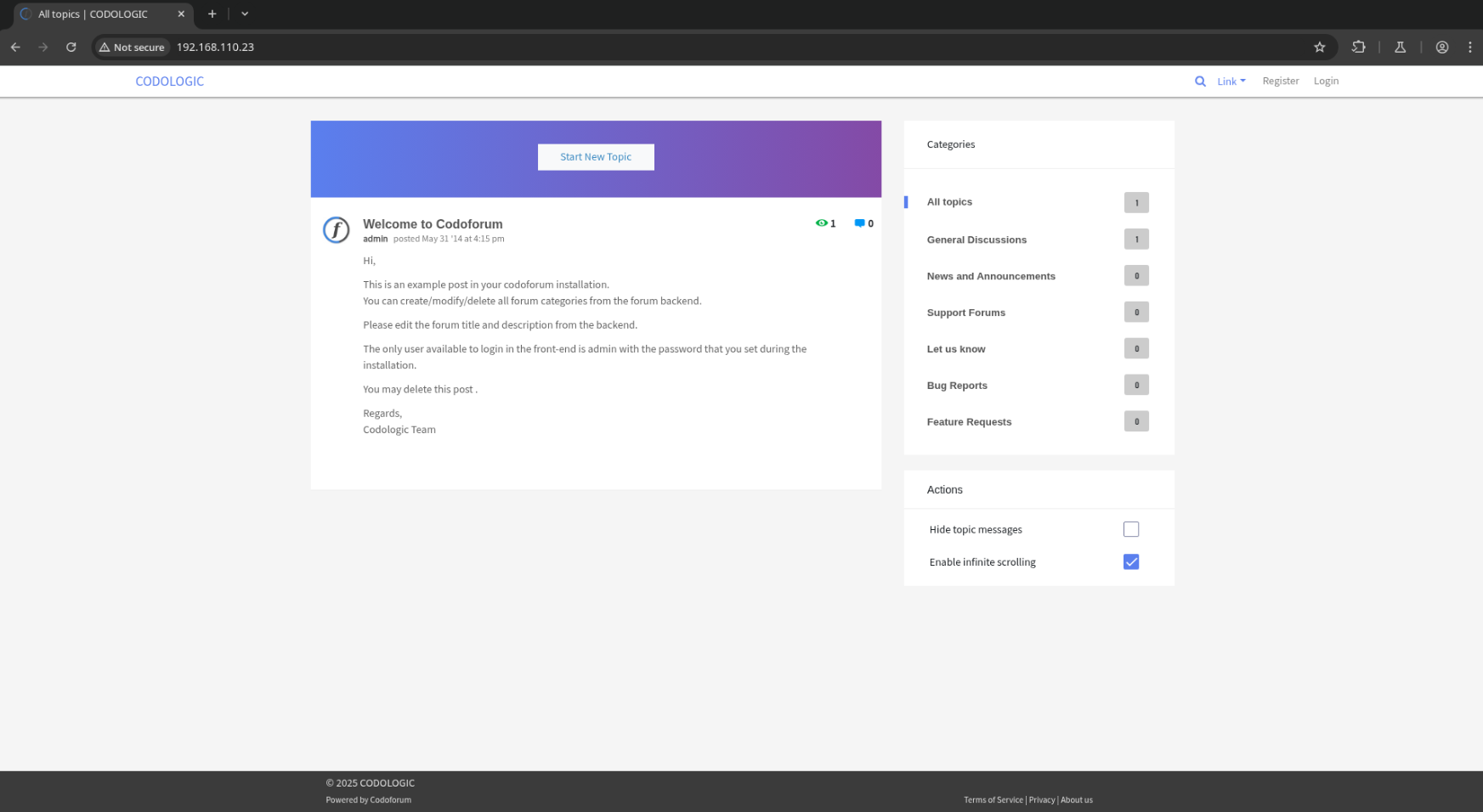Click the Login link

1326,82
